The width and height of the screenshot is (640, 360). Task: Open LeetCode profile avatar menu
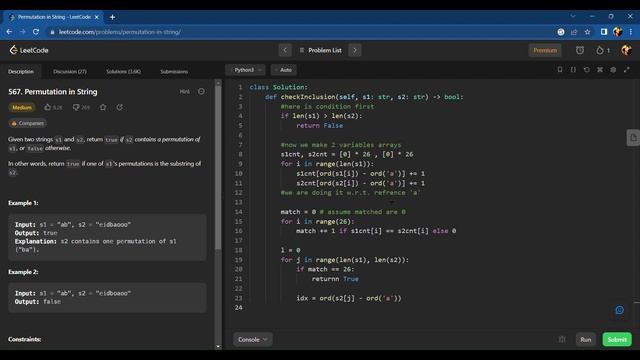626,50
